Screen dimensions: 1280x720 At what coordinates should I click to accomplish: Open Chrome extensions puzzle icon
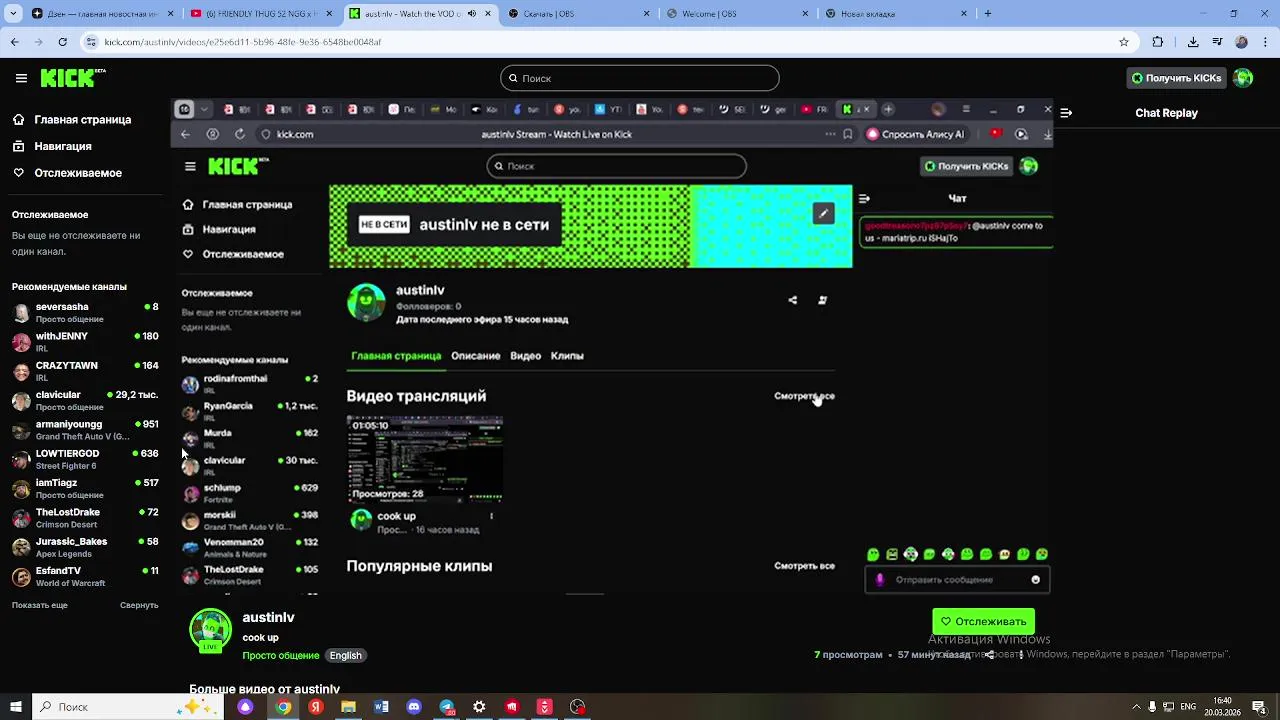1158,42
